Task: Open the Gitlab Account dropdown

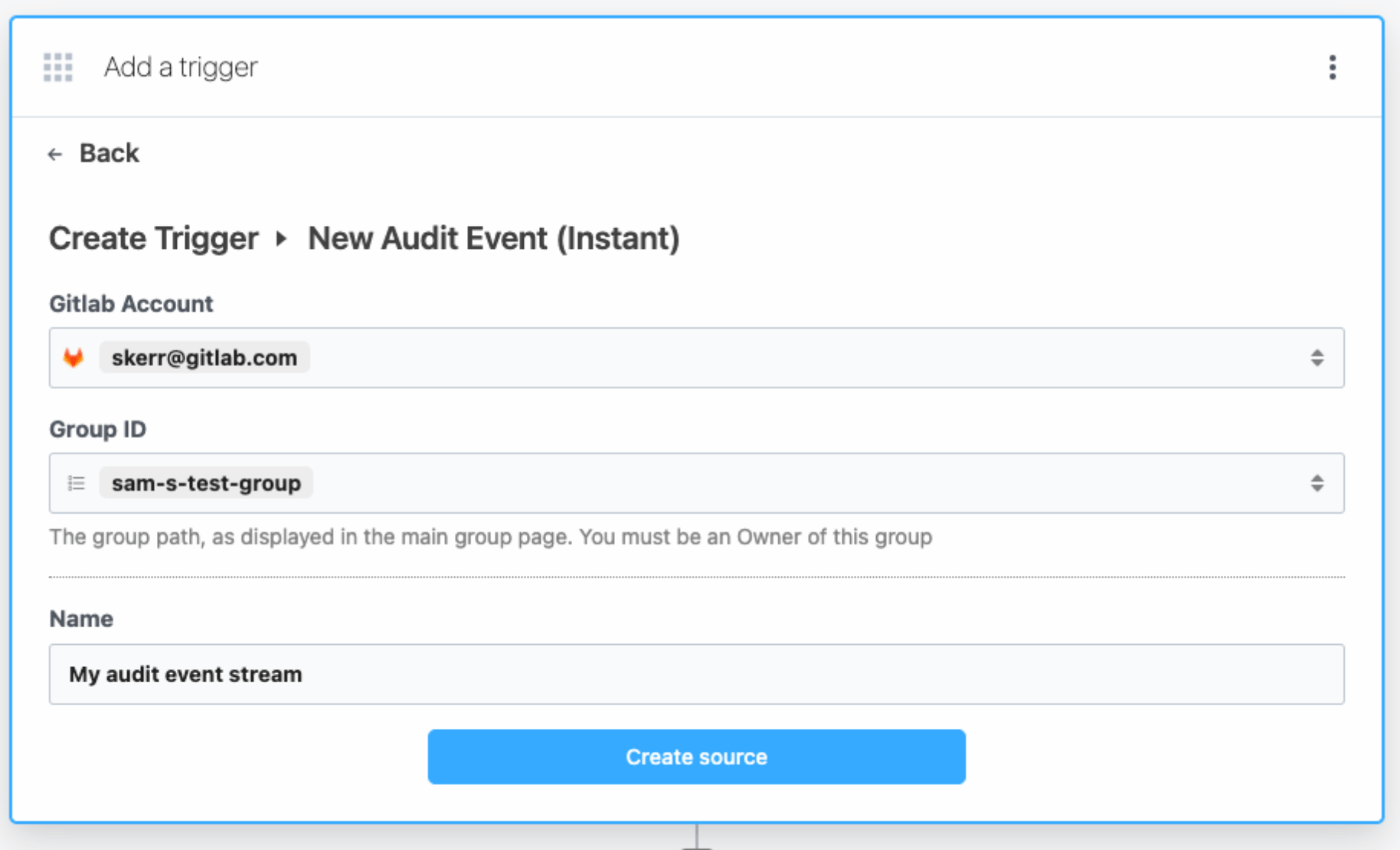Action: coord(697,357)
